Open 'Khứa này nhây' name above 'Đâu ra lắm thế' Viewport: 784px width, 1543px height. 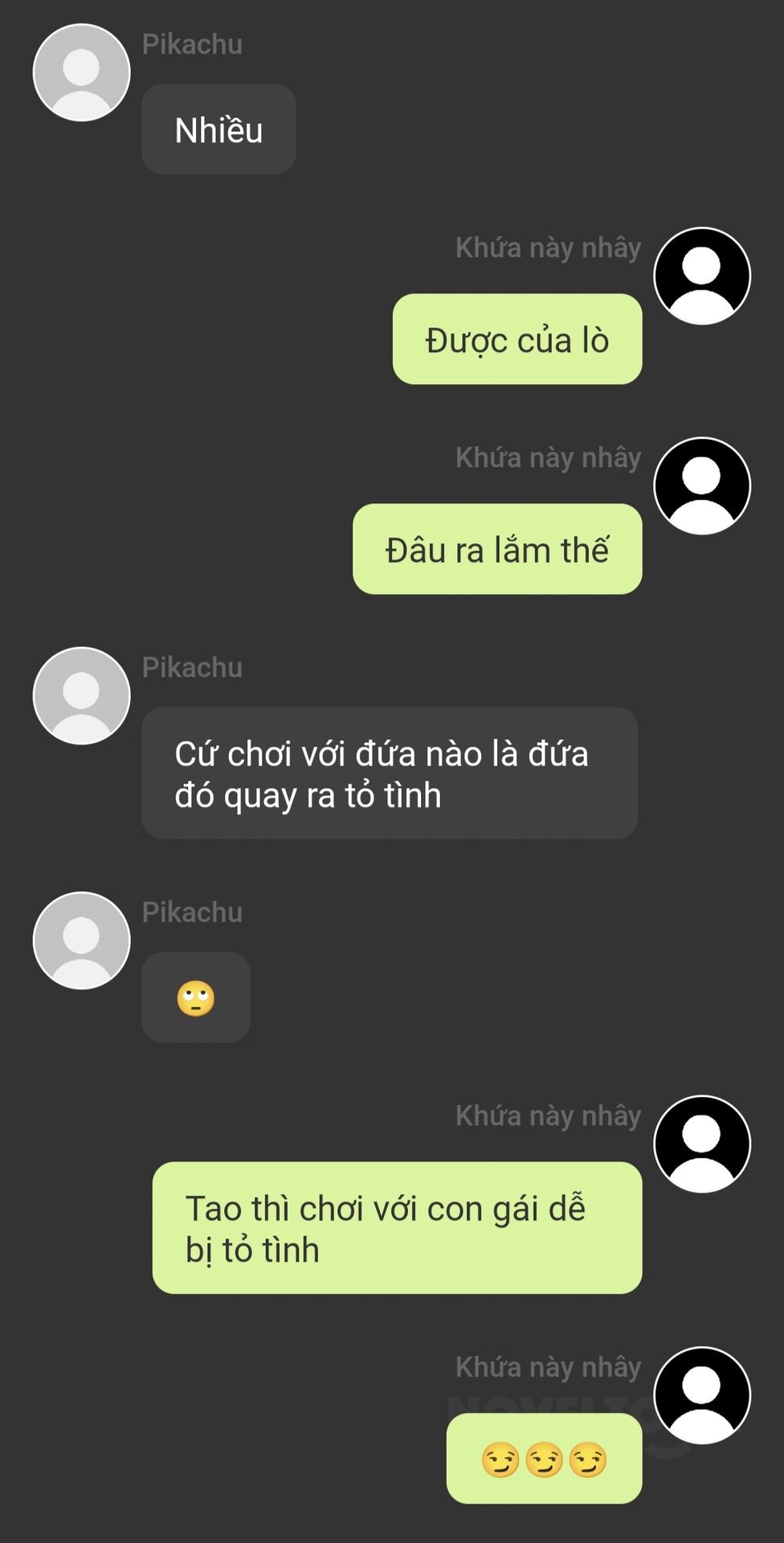[549, 457]
